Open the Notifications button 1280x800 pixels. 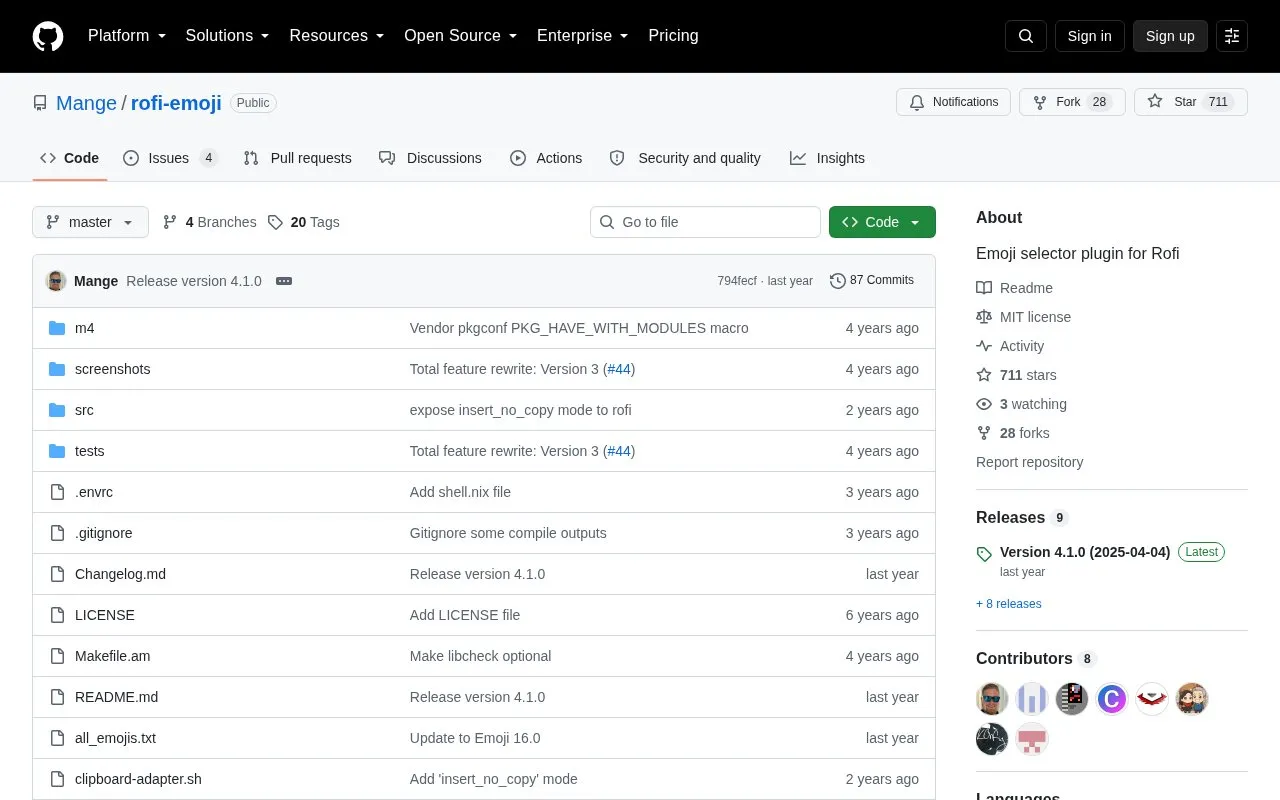coord(954,102)
